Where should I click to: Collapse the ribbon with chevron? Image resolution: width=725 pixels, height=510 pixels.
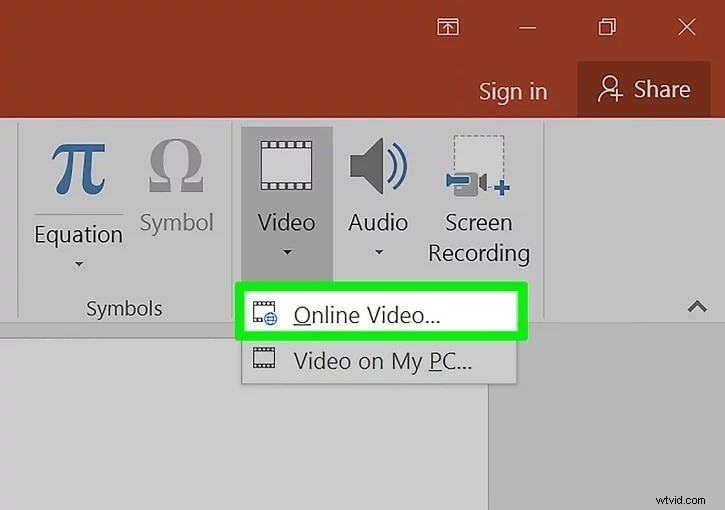697,306
